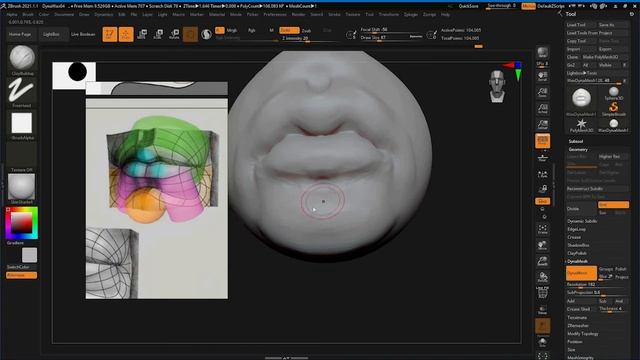The image size is (640, 360).
Task: Click the Transp transparency icon
Action: click(542, 310)
